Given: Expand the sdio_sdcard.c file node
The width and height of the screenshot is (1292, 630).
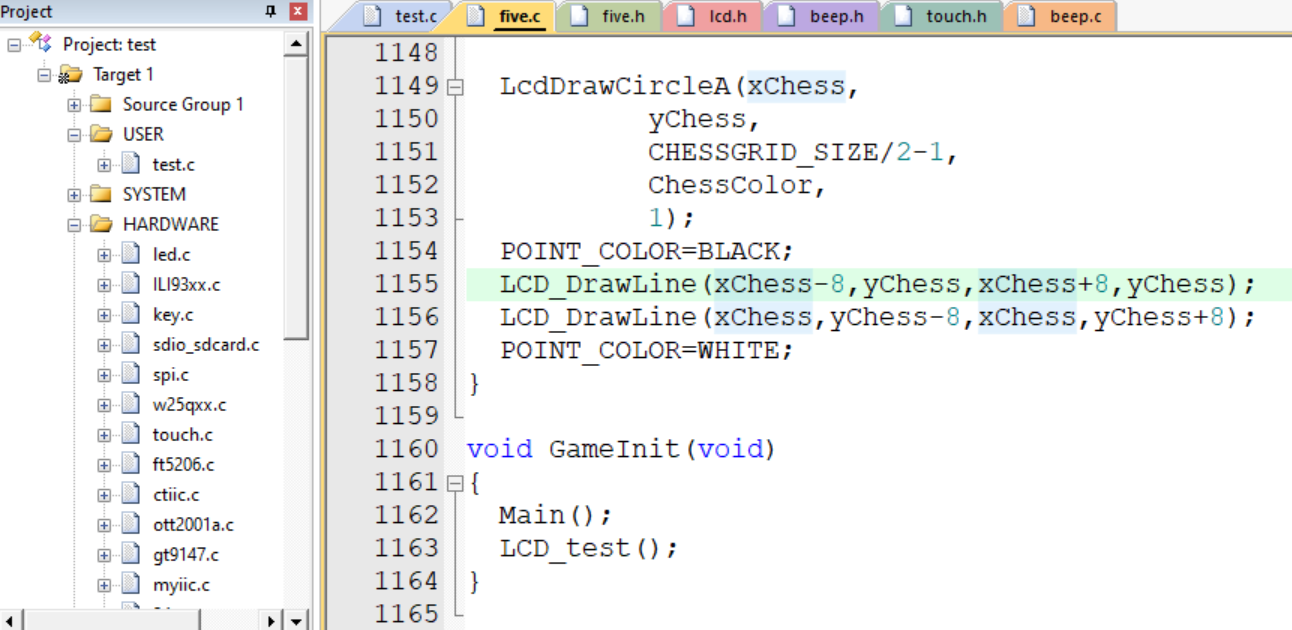Looking at the screenshot, I should click(x=104, y=345).
